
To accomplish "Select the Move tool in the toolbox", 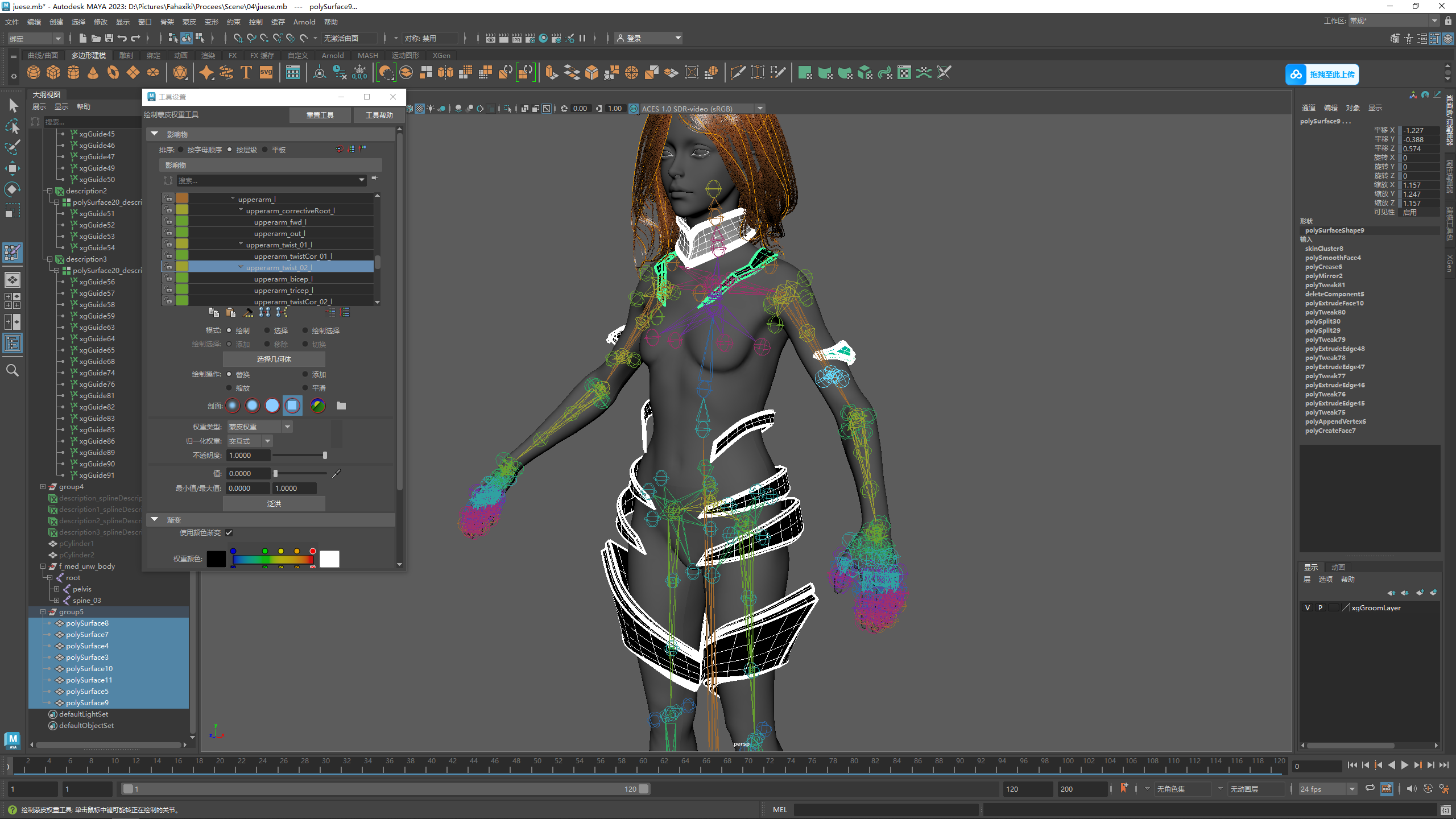I will click(13, 168).
